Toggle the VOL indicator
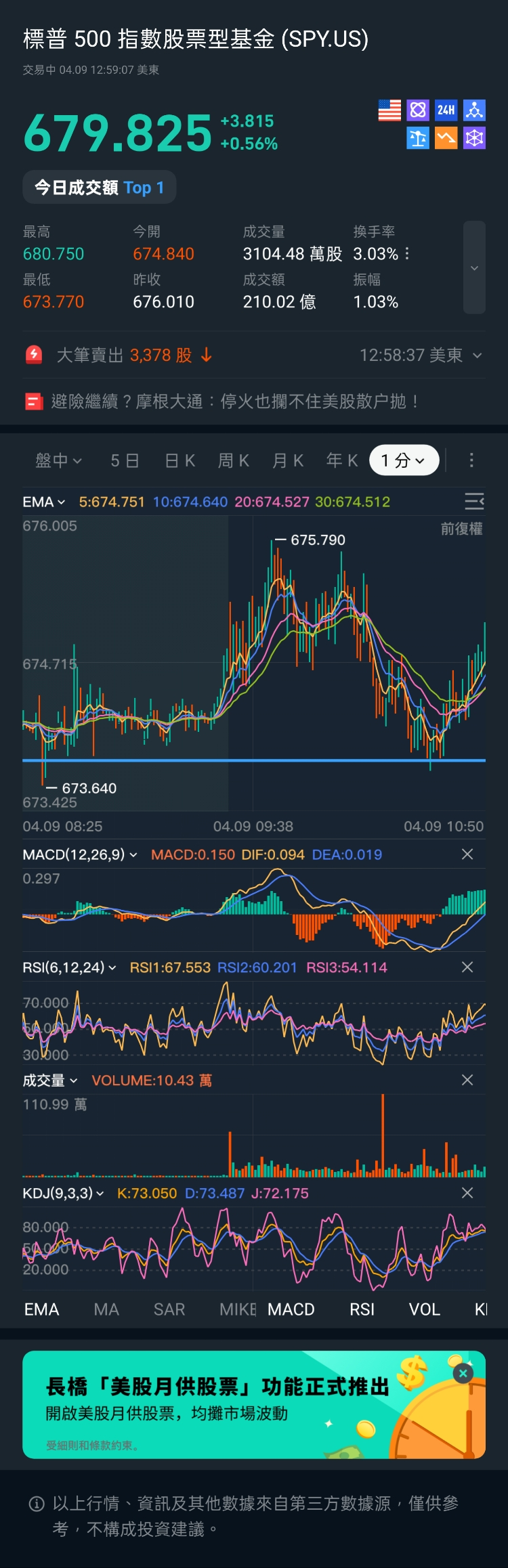Image resolution: width=508 pixels, height=1568 pixels. (425, 1309)
